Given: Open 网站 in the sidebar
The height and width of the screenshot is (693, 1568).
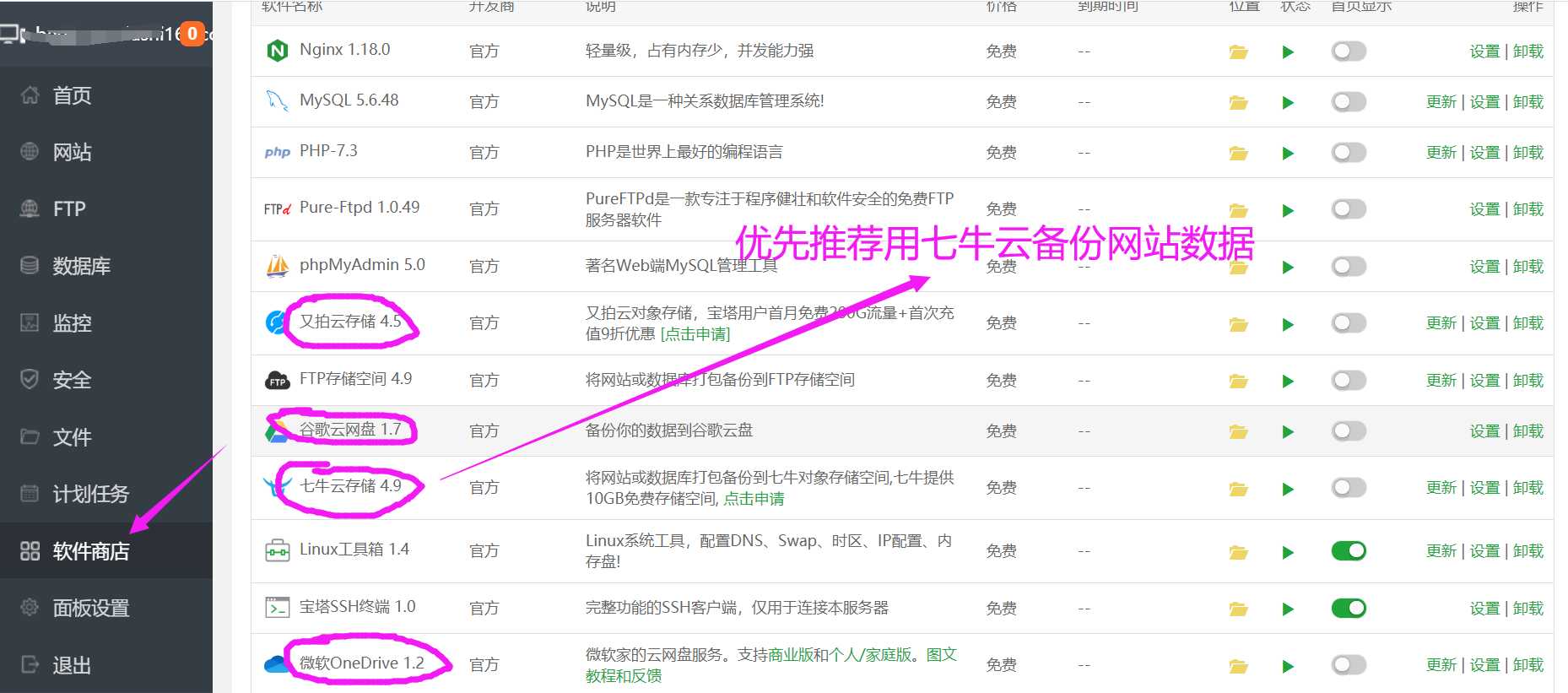Looking at the screenshot, I should point(106,152).
